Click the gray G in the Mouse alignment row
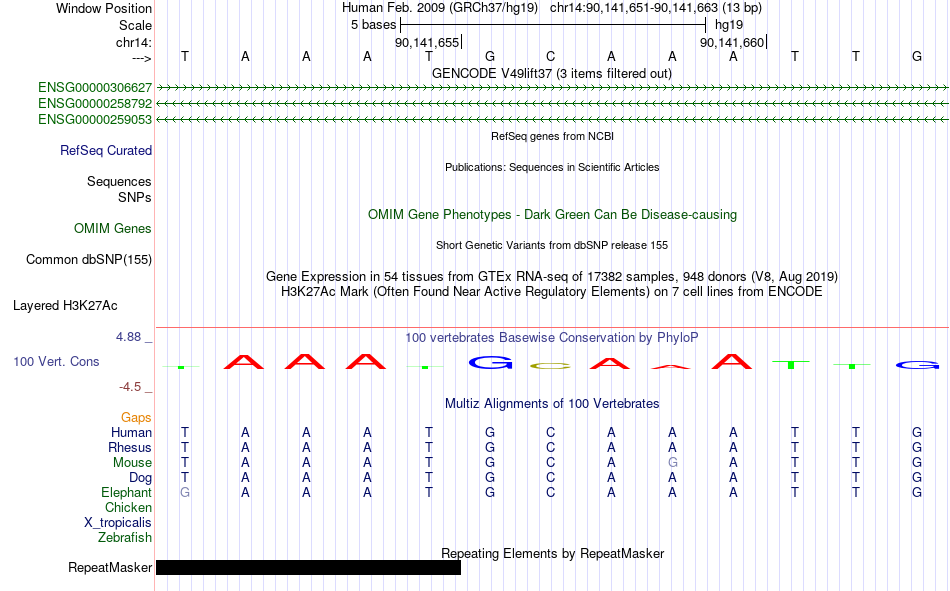This screenshot has width=950, height=591. pyautogui.click(x=673, y=462)
